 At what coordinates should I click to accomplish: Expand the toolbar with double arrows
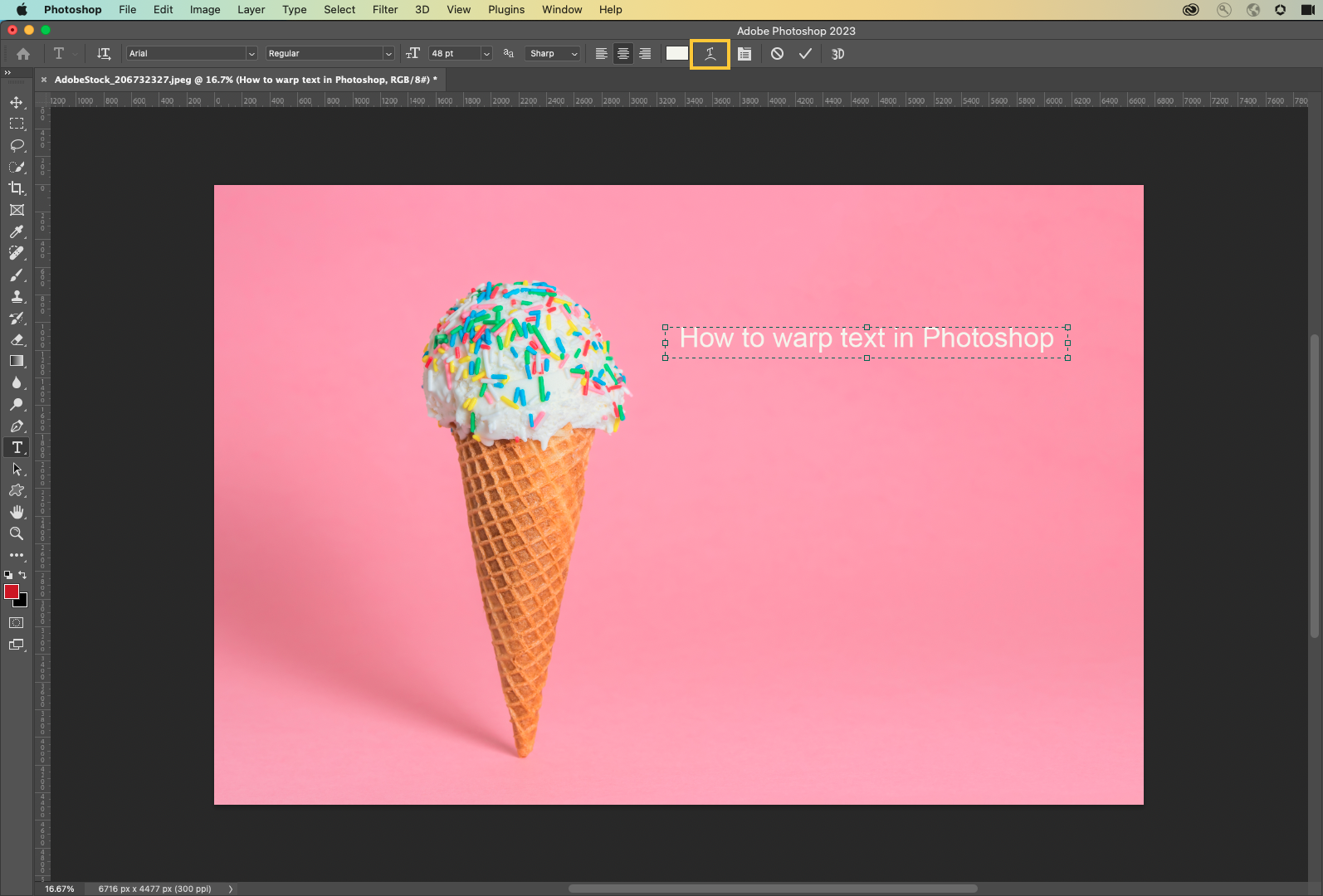[x=7, y=73]
